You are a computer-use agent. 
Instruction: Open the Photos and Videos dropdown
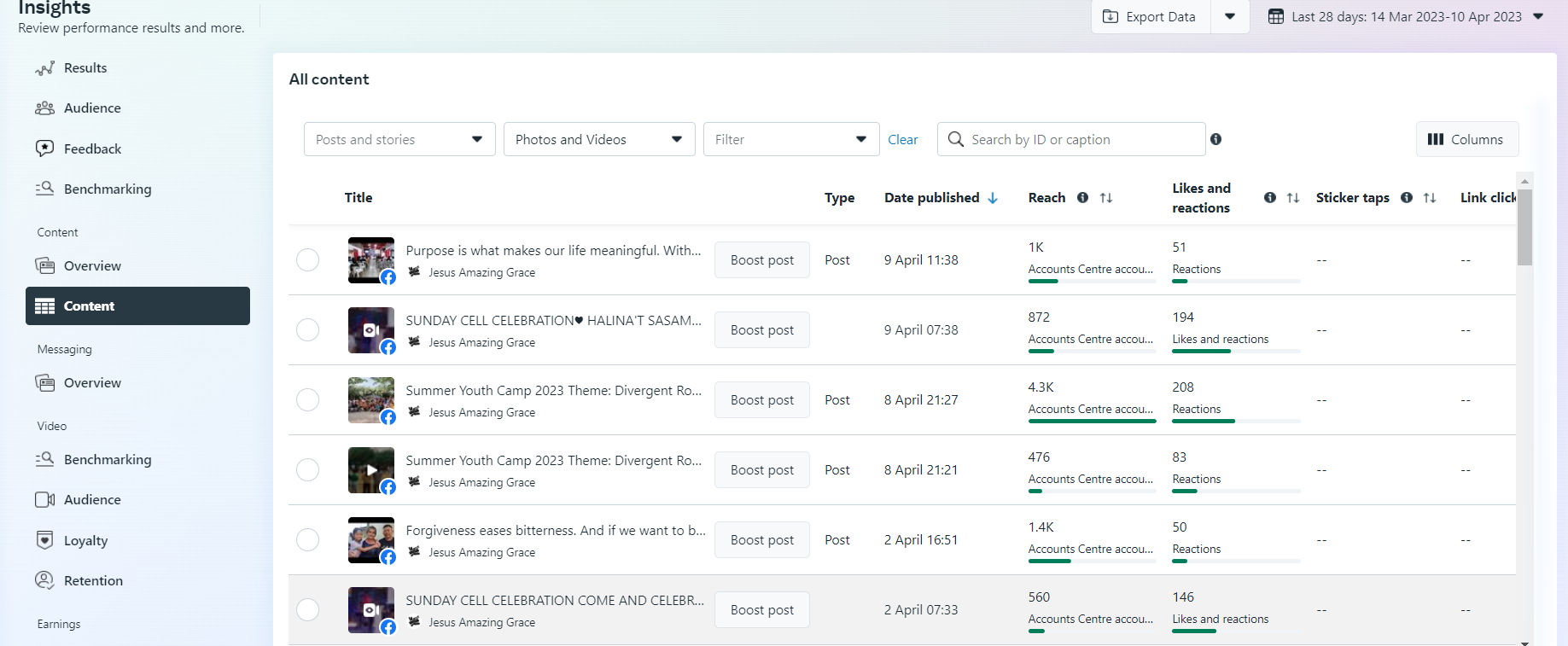(x=599, y=139)
